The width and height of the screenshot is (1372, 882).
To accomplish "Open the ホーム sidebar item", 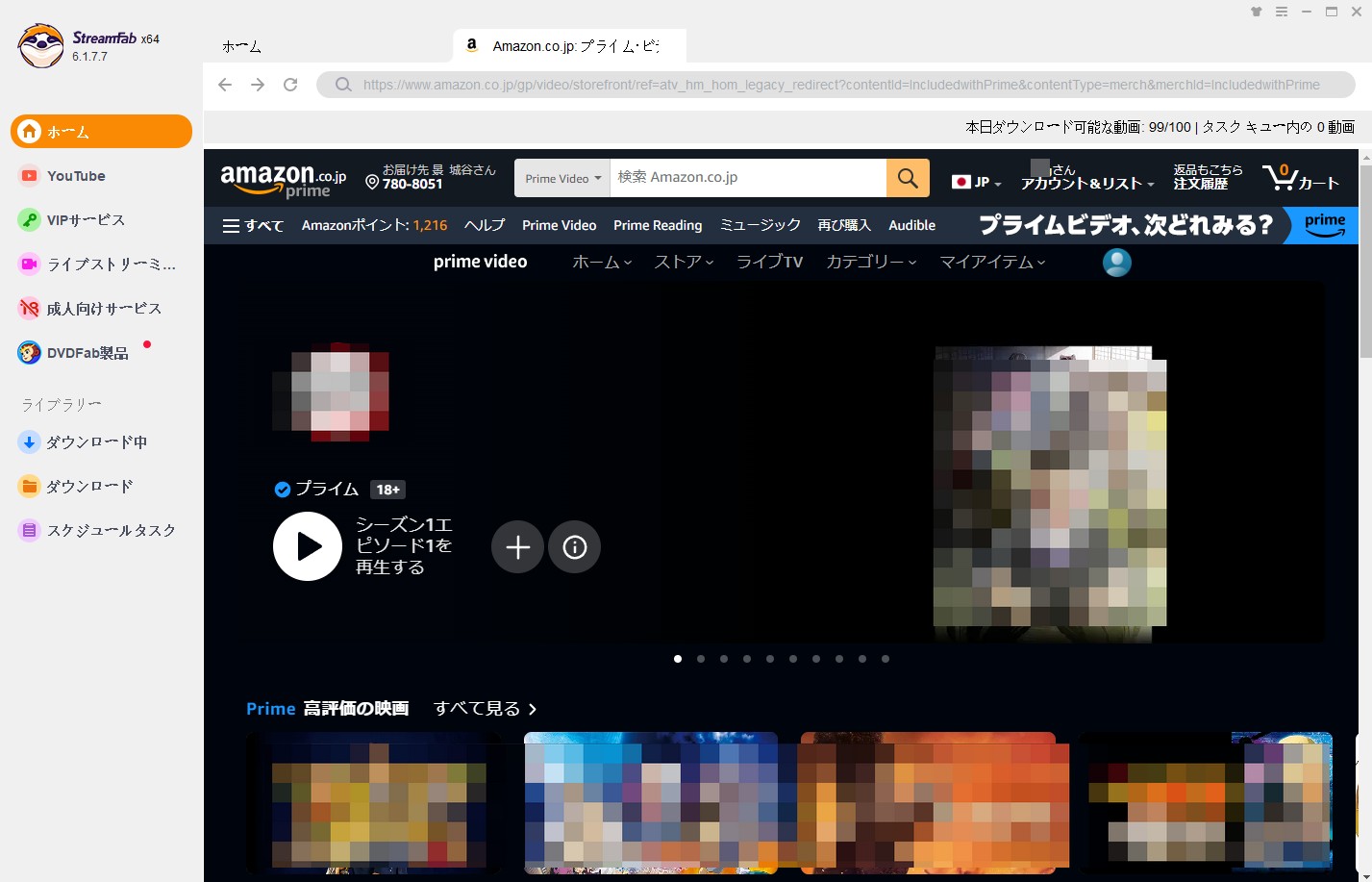I will (101, 132).
